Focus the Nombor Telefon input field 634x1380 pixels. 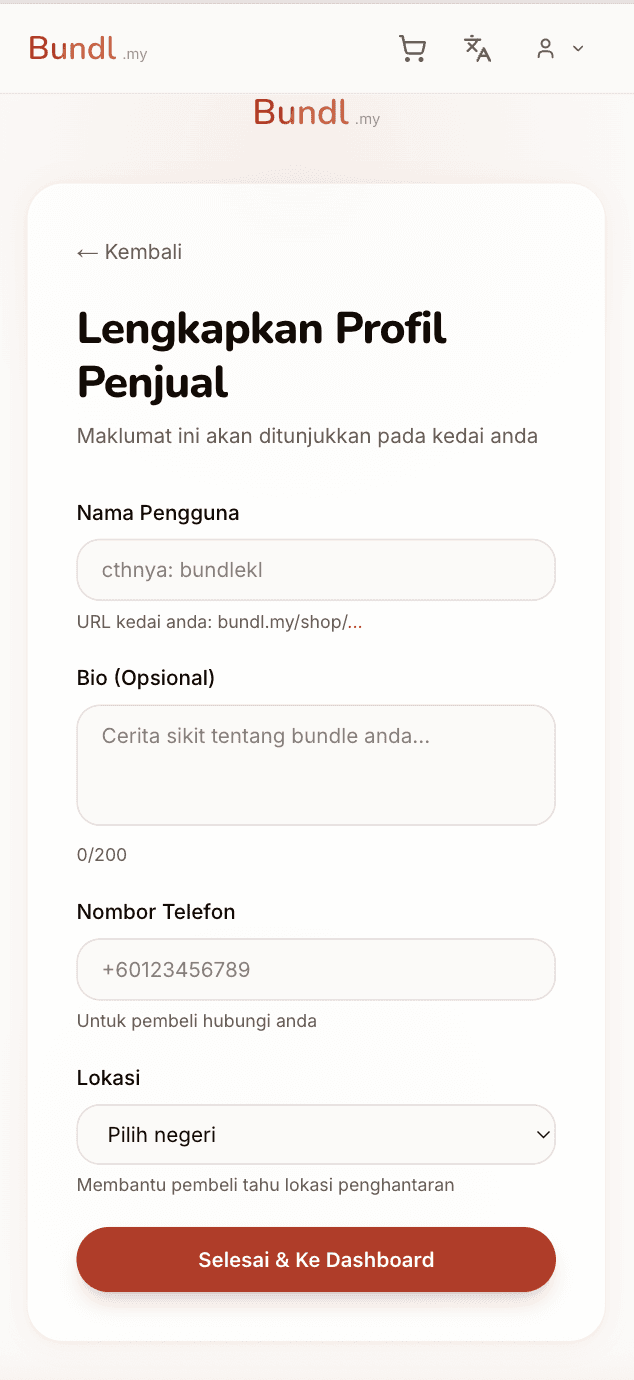[316, 969]
